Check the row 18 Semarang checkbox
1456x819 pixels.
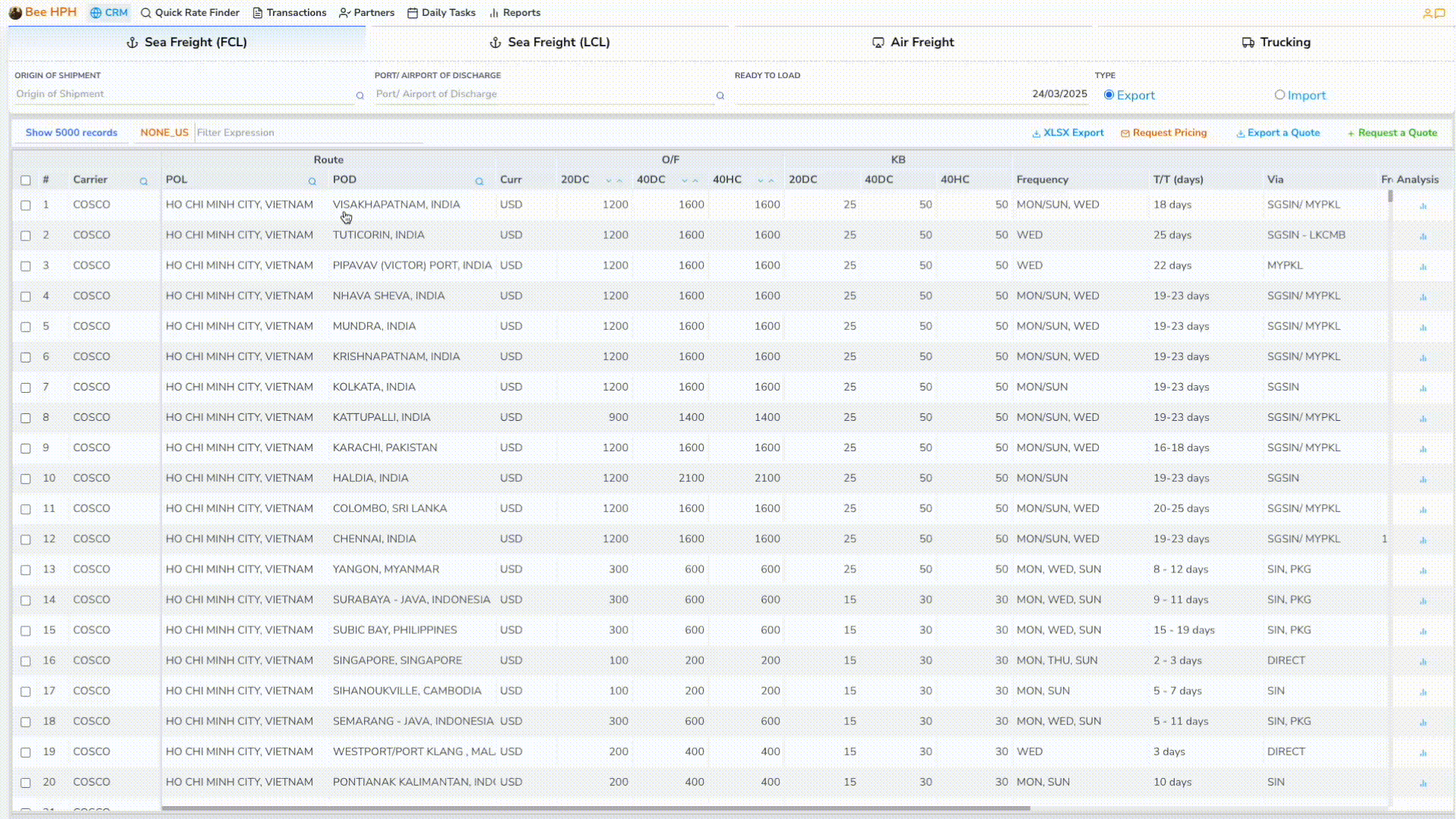pyautogui.click(x=26, y=722)
